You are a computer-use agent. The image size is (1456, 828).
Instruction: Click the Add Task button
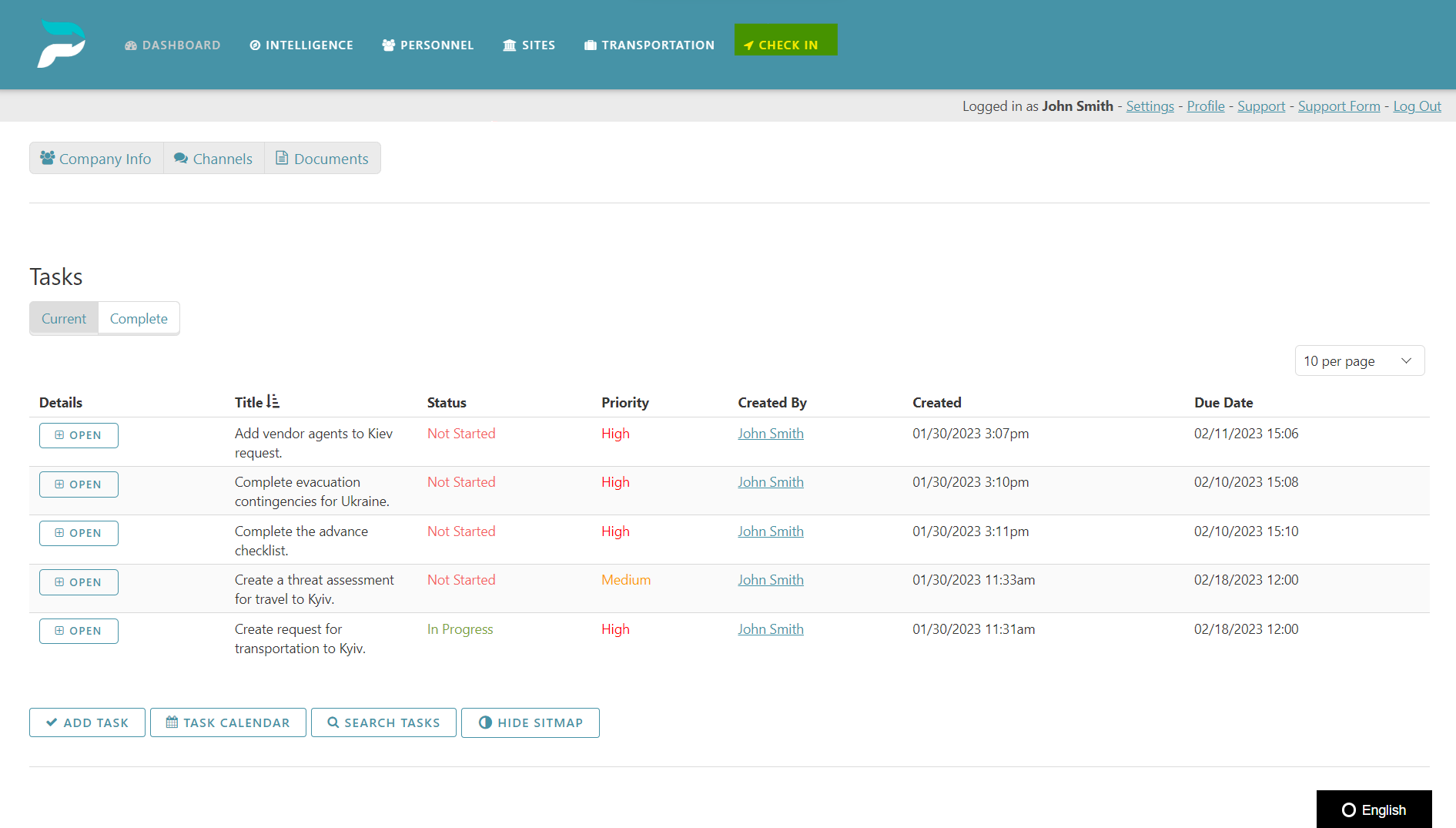[x=87, y=722]
